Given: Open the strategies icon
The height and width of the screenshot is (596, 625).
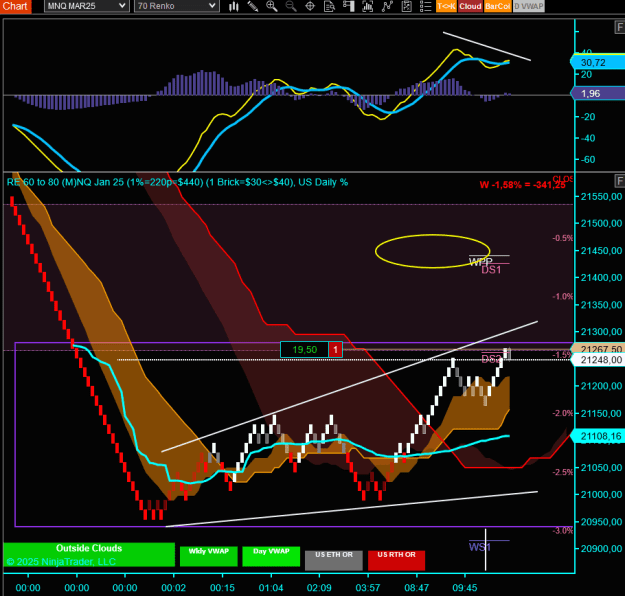Looking at the screenshot, I should pyautogui.click(x=406, y=6).
